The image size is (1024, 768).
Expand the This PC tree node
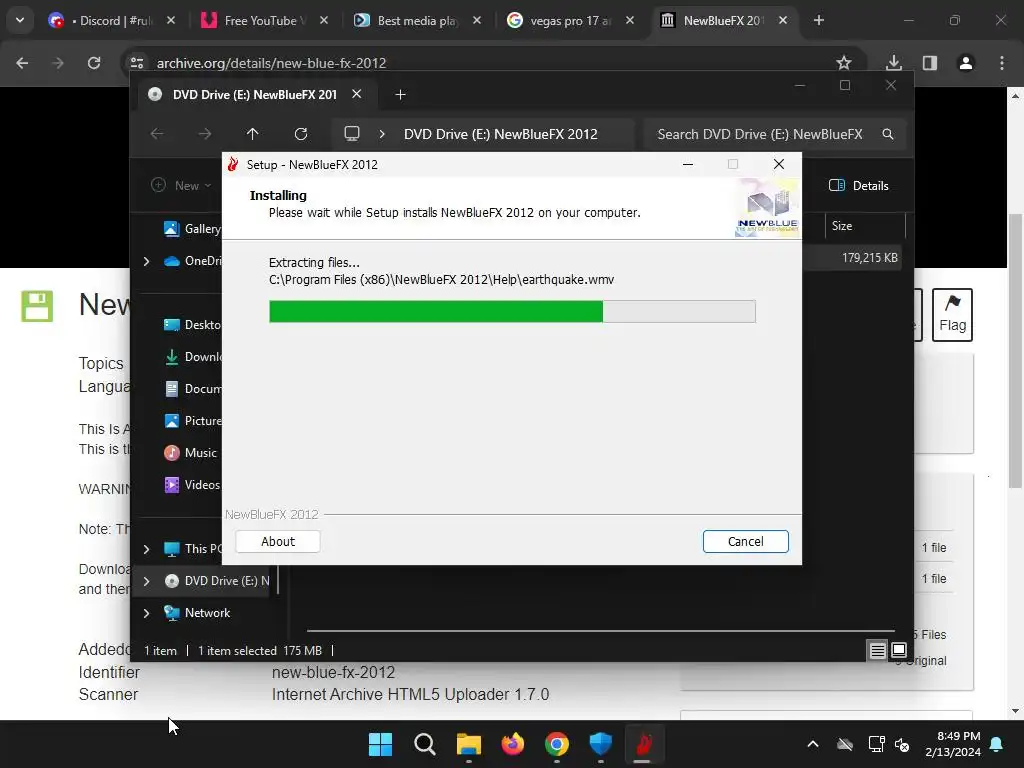coord(146,549)
